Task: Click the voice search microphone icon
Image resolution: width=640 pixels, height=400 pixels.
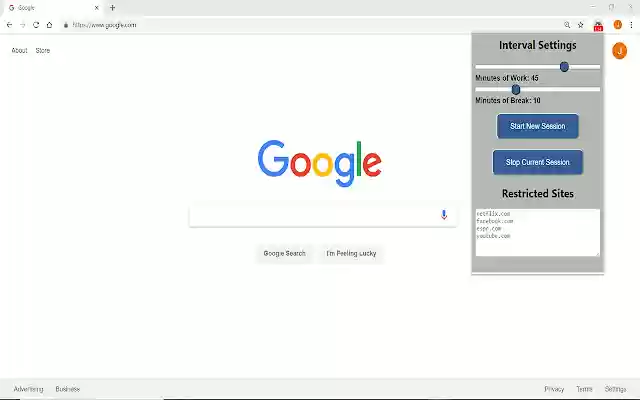Action: 444,215
